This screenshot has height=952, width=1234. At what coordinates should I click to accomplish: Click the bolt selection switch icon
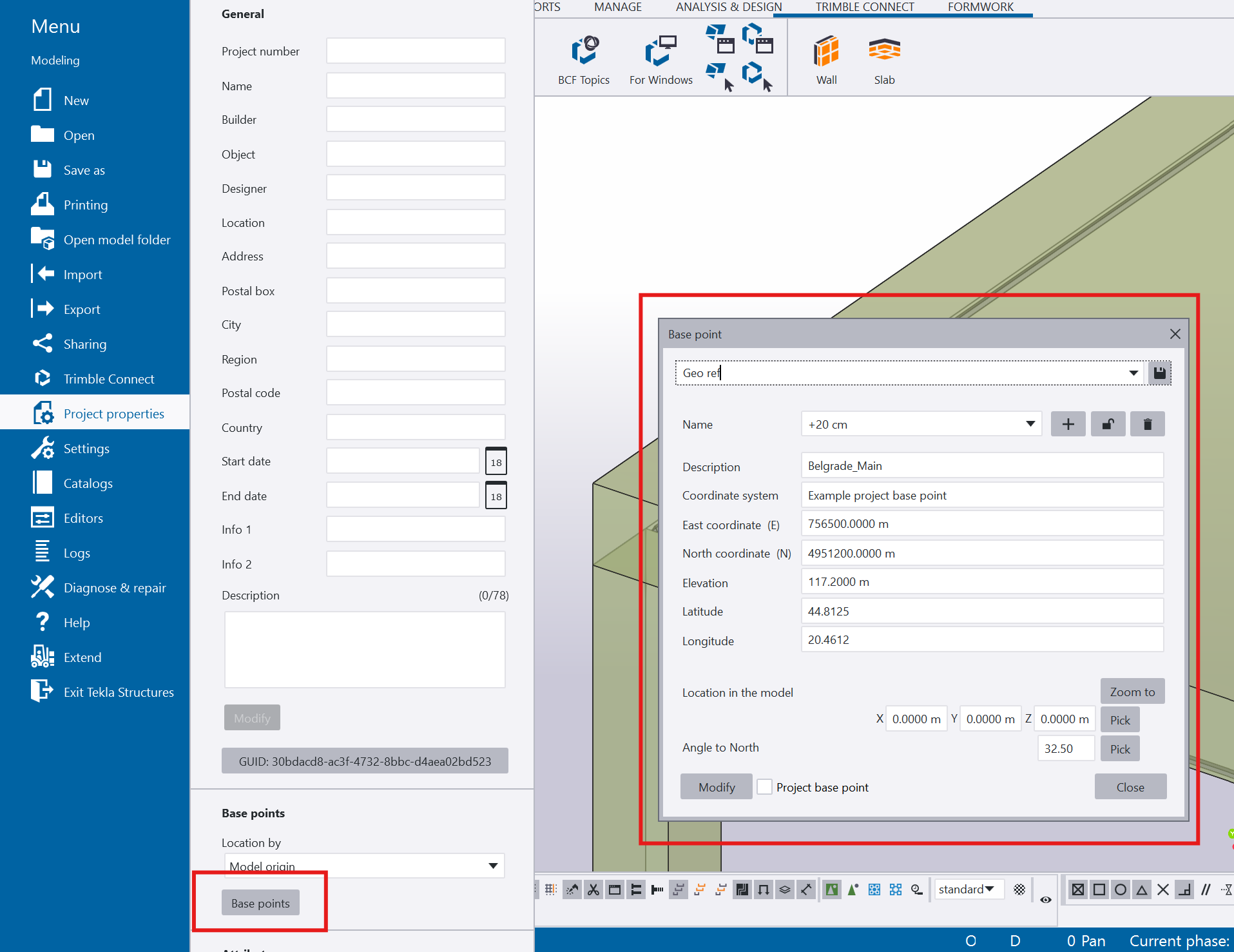pos(657,889)
